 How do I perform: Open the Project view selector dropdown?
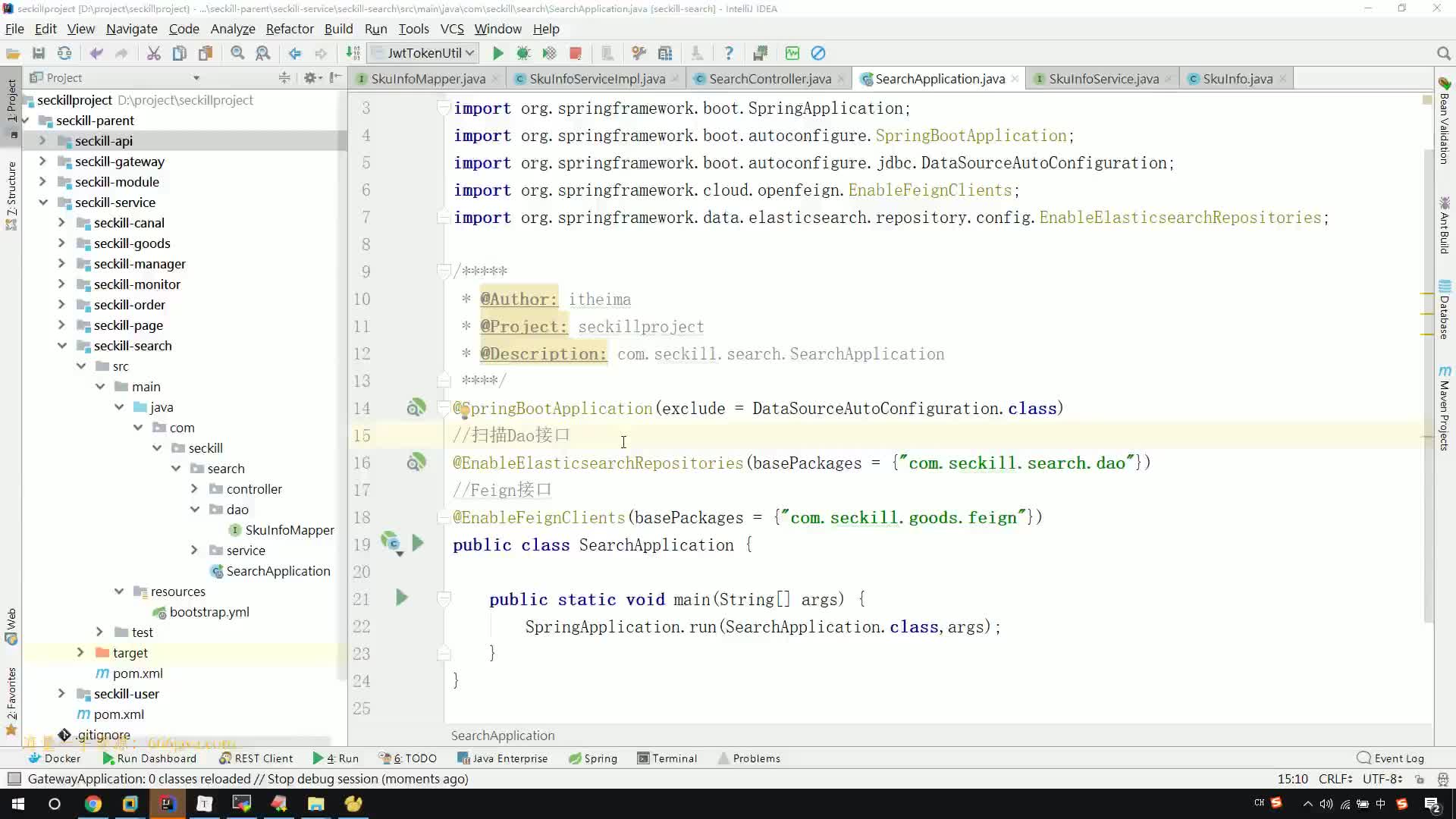click(x=196, y=78)
